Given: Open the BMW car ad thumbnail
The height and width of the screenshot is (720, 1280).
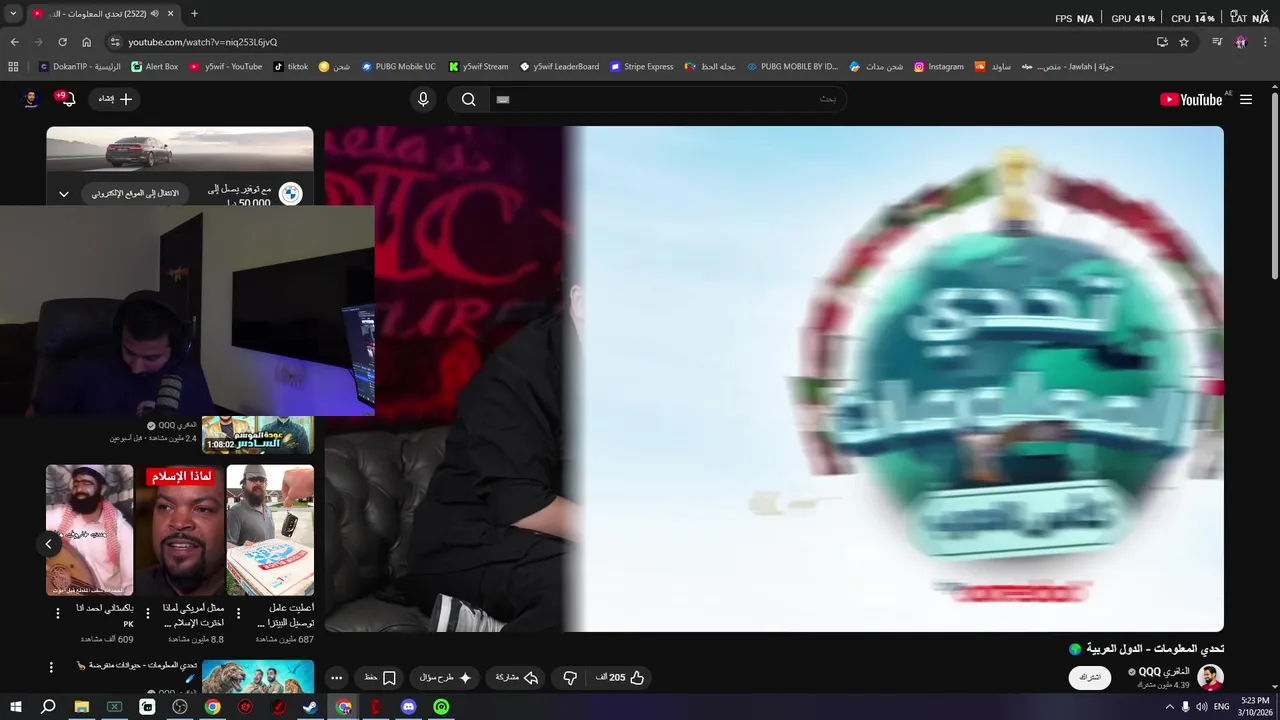Looking at the screenshot, I should (180, 149).
